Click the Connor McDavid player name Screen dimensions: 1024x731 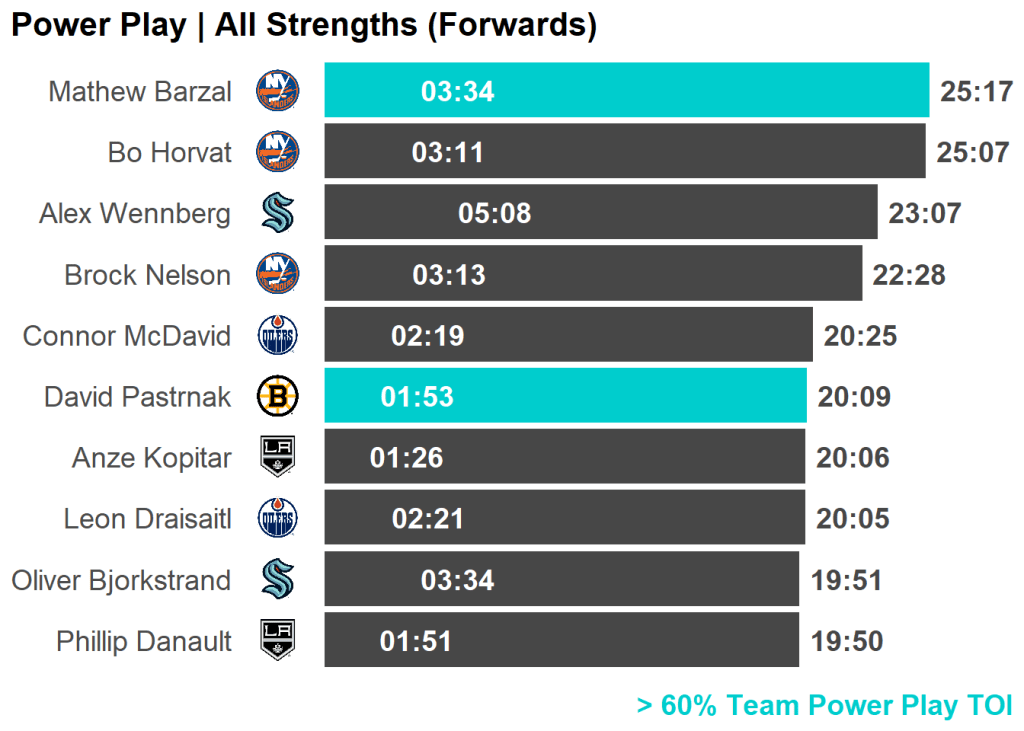[x=127, y=336]
